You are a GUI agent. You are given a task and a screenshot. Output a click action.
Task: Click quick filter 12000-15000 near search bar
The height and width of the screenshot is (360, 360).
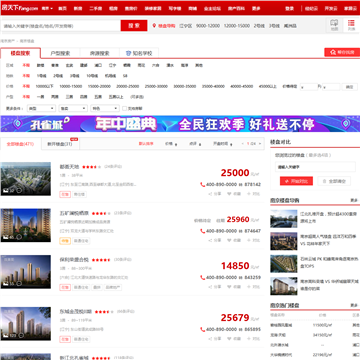(237, 26)
